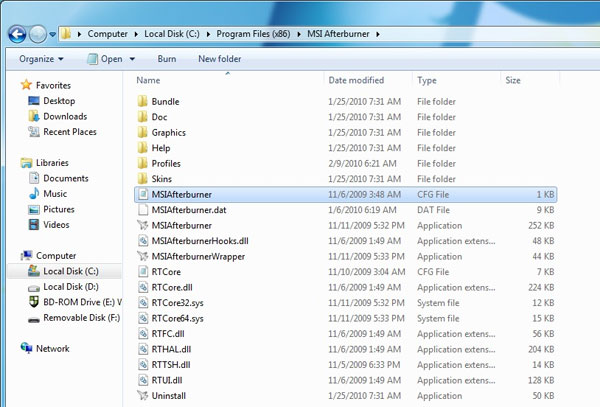600x407 pixels.
Task: Click the Open toolbar button
Action: (x=104, y=59)
